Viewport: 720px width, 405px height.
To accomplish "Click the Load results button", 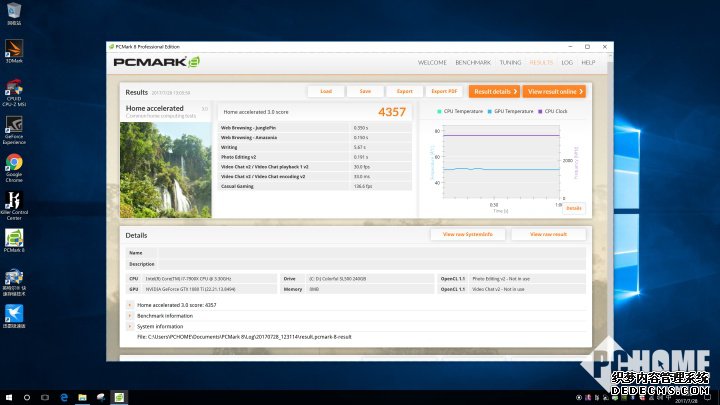I will pos(326,91).
